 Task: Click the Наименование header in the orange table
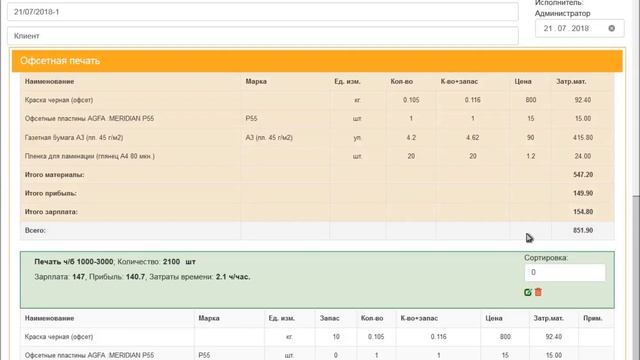click(49, 82)
